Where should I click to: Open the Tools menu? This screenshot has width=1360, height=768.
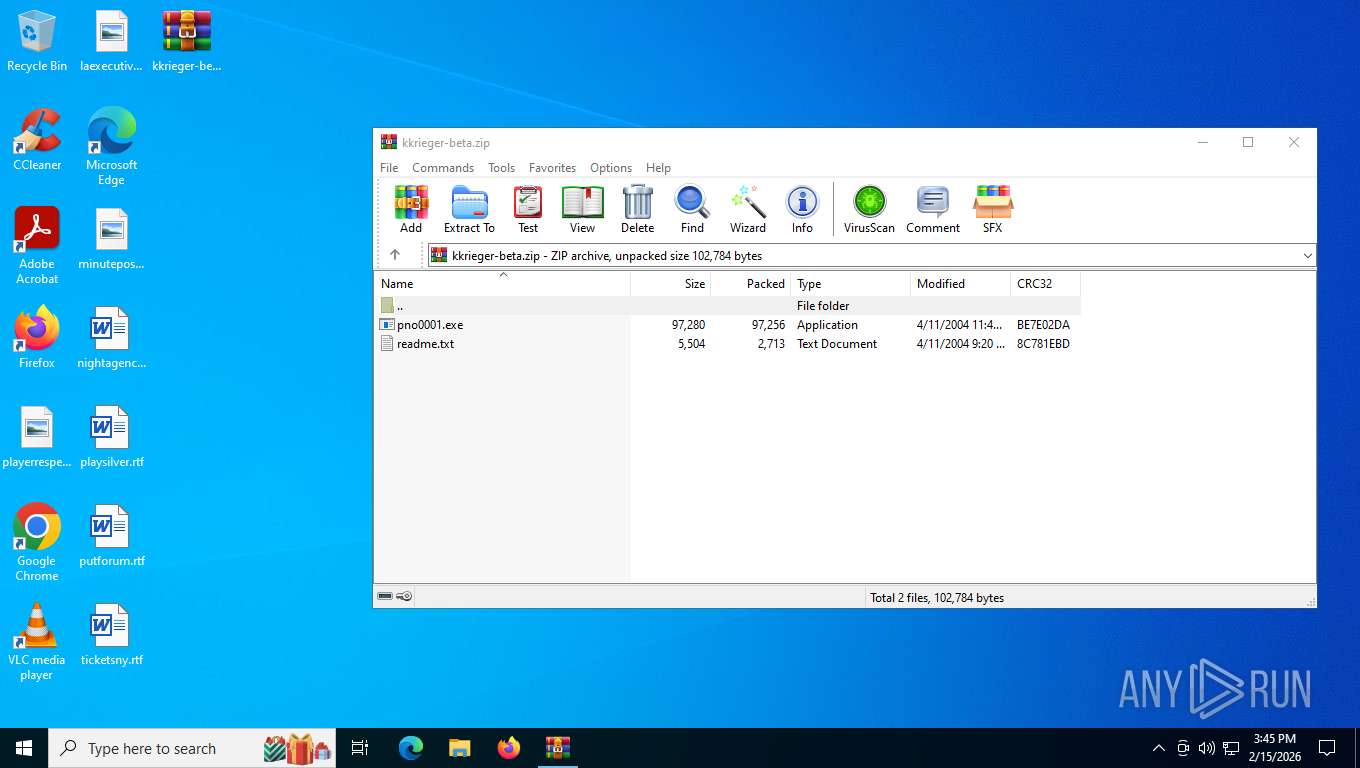coord(501,168)
